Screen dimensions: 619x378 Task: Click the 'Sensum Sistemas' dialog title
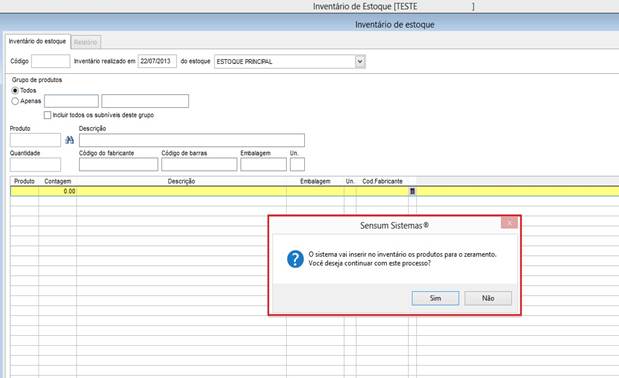point(394,226)
